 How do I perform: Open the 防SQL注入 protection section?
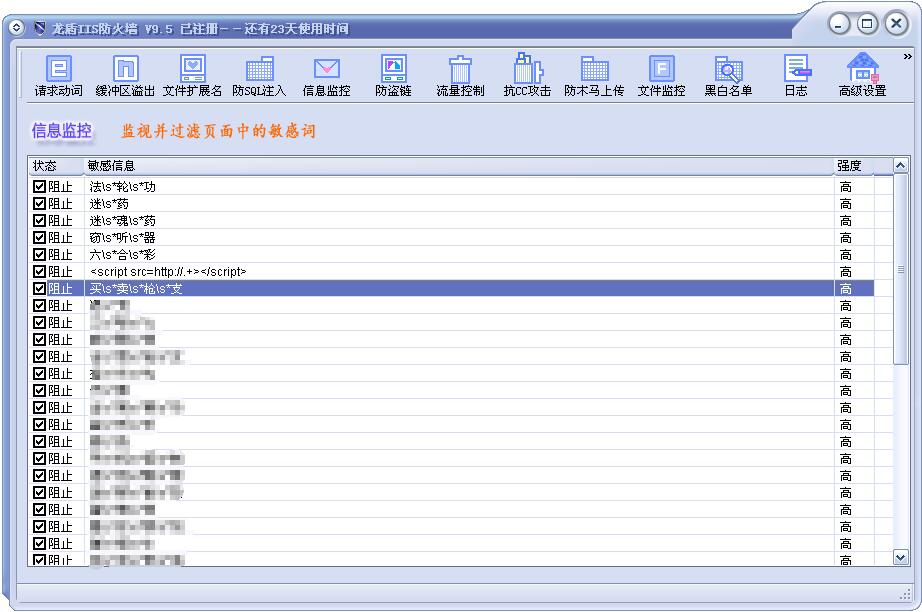259,76
